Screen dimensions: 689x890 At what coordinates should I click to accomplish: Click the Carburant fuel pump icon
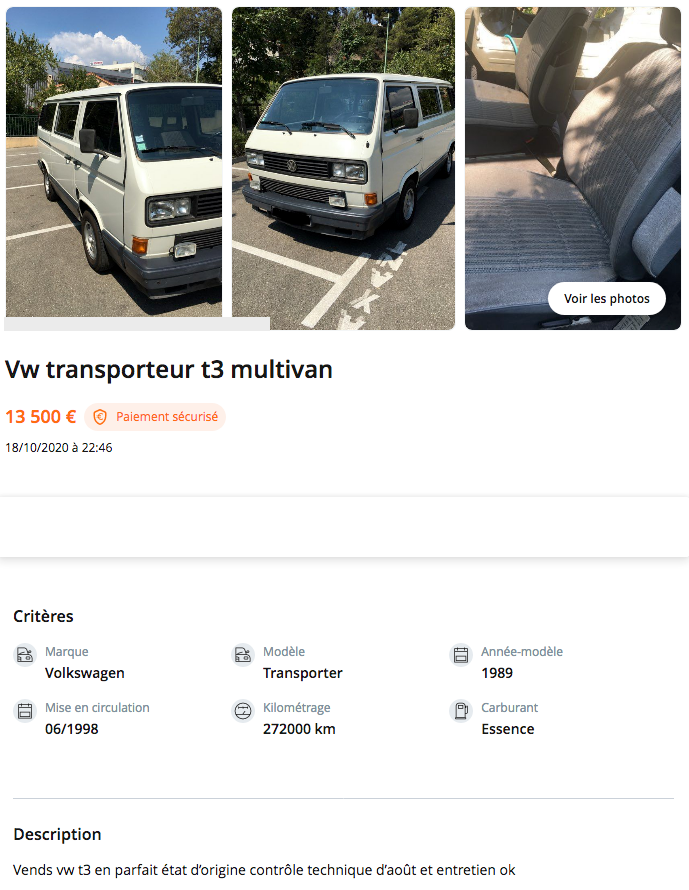461,711
